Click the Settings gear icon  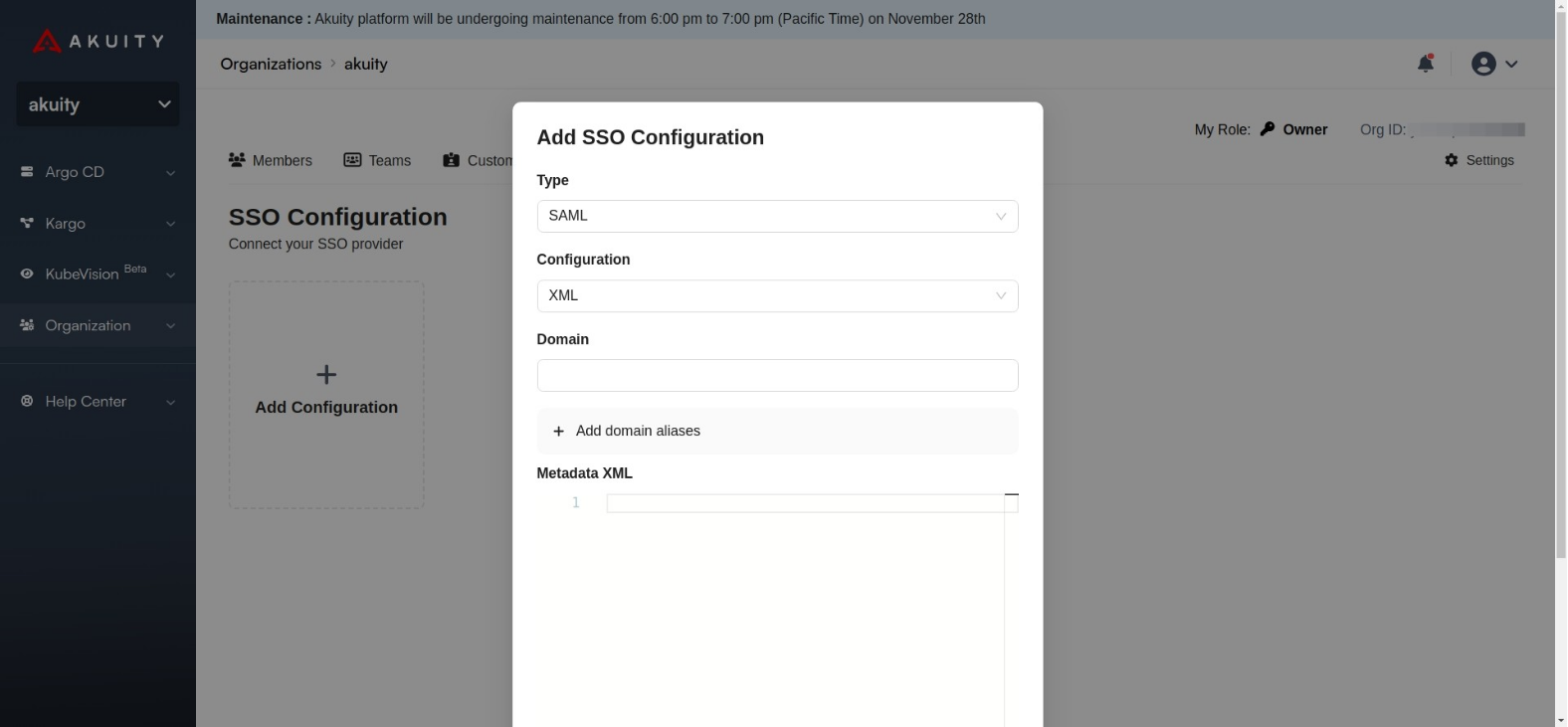click(1452, 160)
